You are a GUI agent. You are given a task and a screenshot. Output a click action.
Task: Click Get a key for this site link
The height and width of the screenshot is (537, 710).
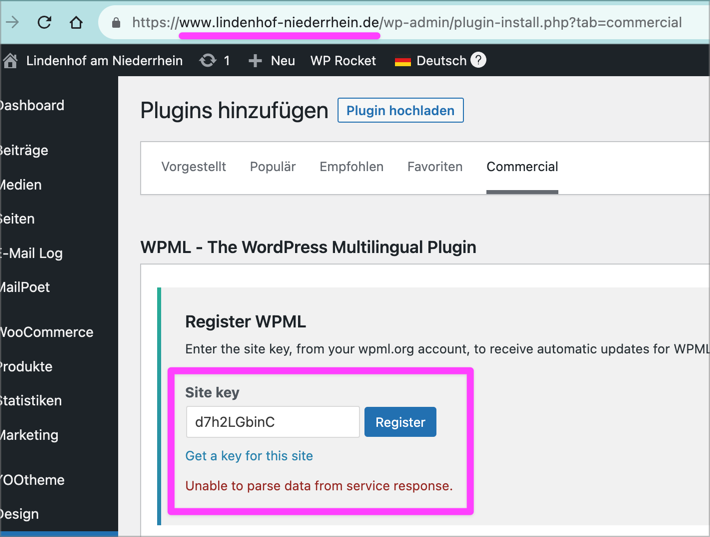point(249,456)
